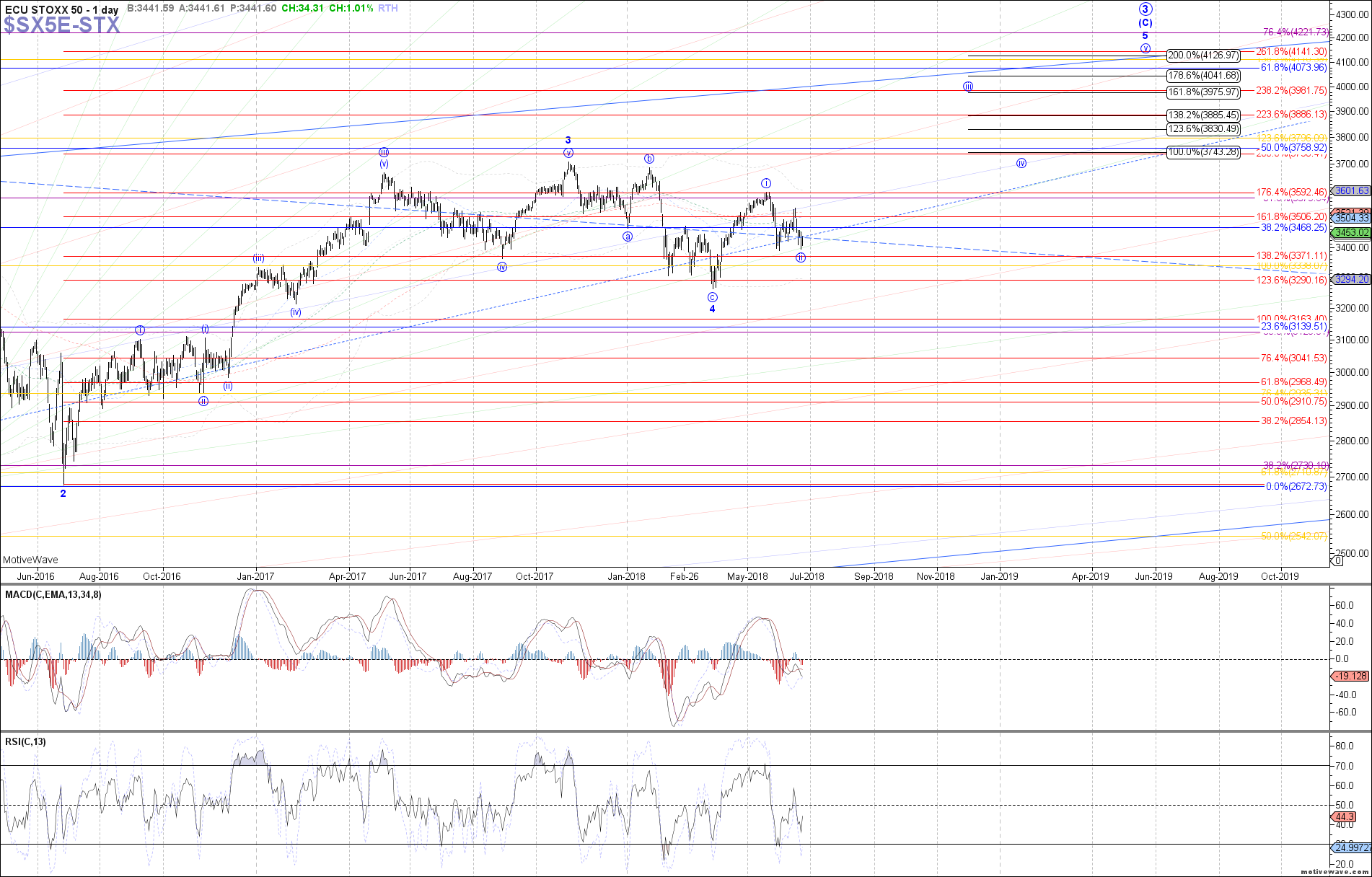
Task: Click the 24.9972 RSI axis tag
Action: [1350, 848]
